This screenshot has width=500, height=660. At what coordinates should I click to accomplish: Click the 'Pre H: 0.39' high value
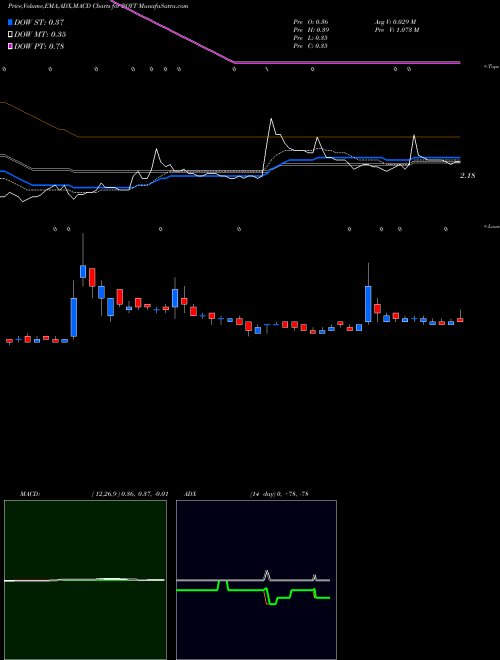pyautogui.click(x=311, y=30)
